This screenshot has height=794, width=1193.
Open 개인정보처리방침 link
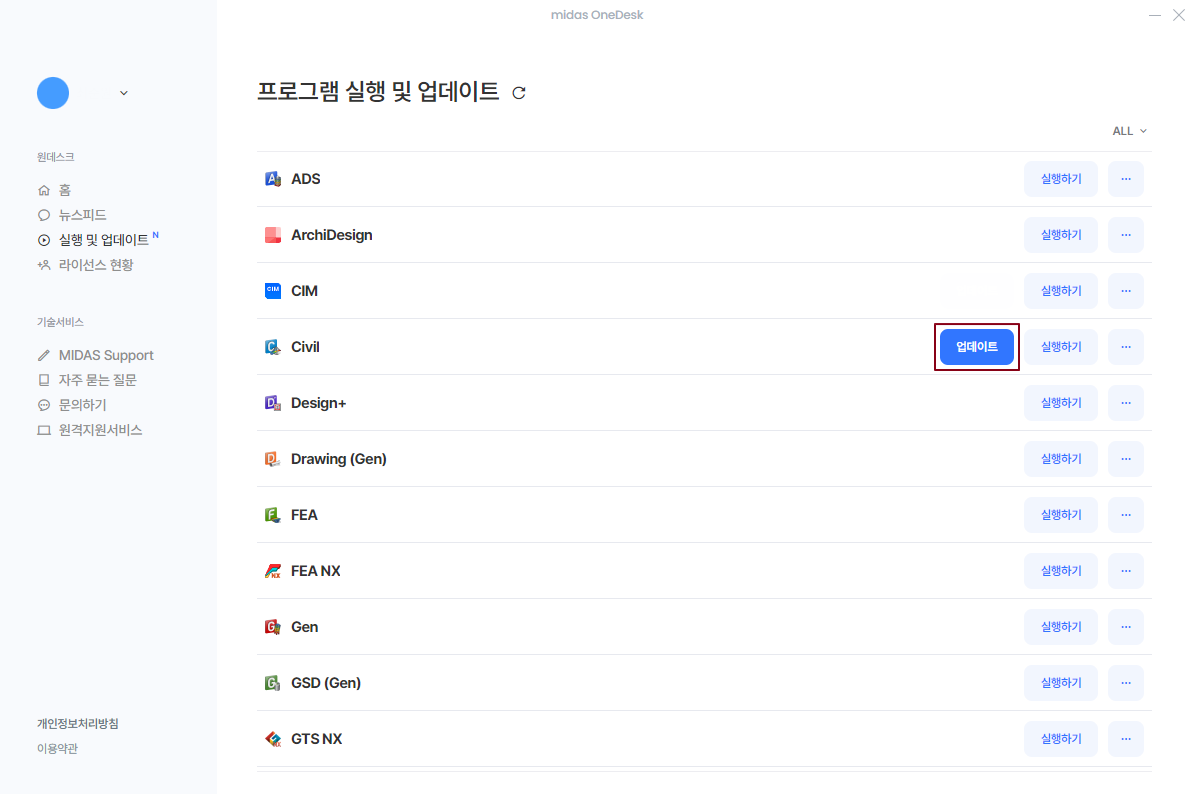[x=78, y=723]
